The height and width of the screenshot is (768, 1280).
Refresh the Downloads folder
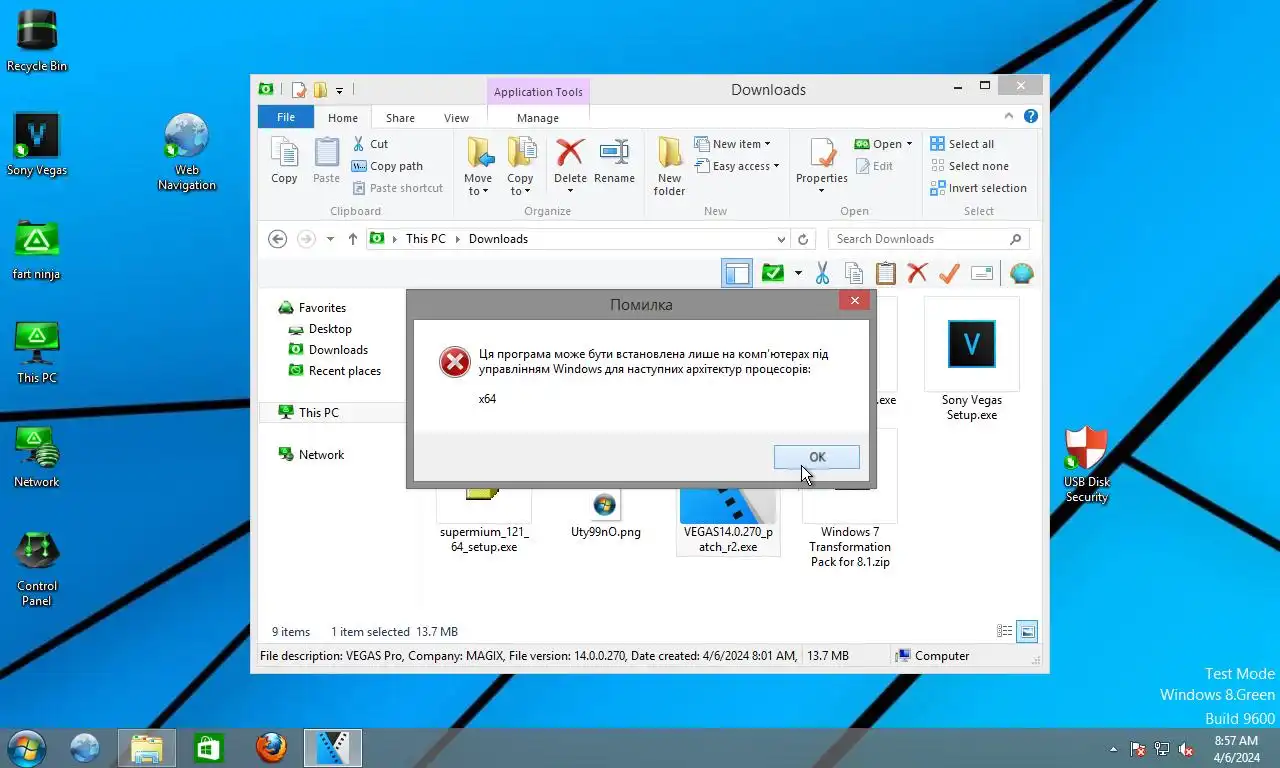[803, 239]
